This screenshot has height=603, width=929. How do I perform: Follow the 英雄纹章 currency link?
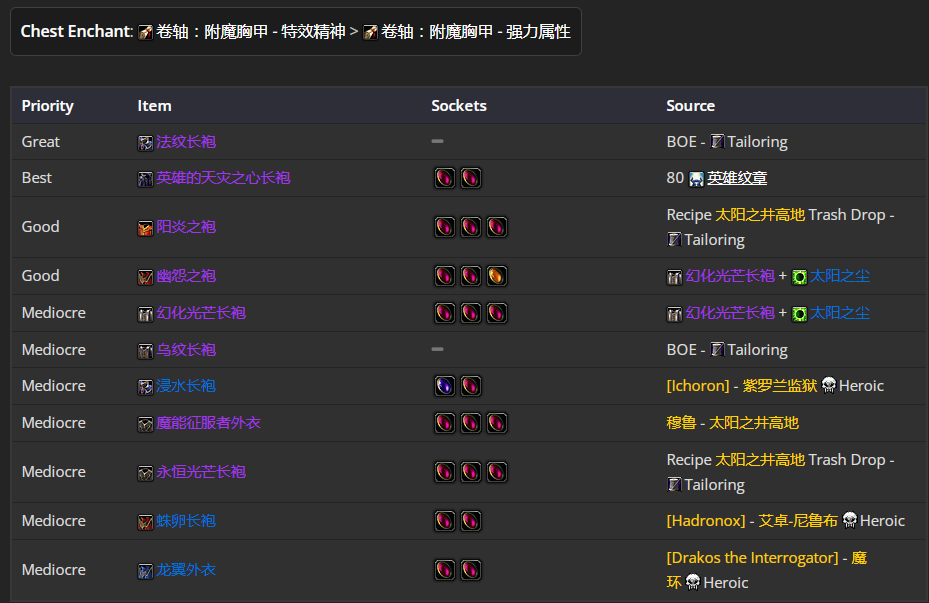(737, 178)
